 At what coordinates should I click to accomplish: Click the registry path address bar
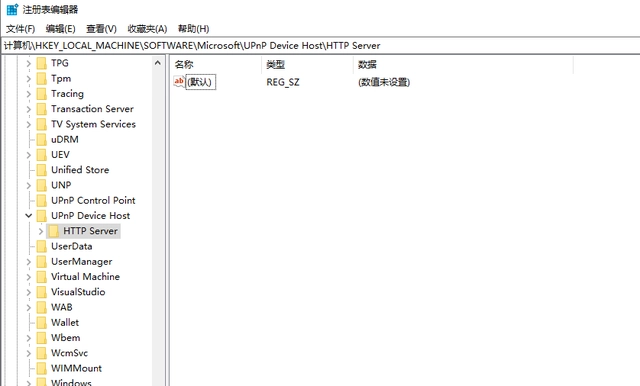click(321, 46)
